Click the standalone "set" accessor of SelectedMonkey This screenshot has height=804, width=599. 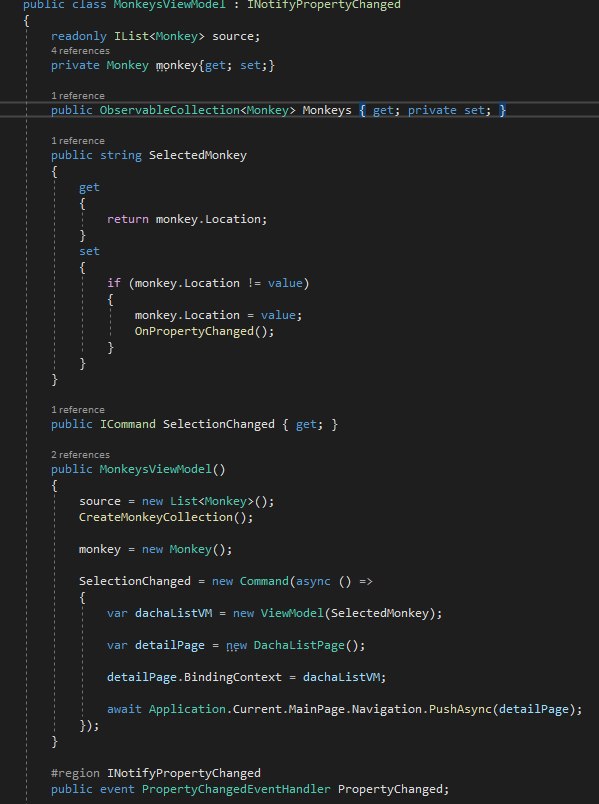tap(89, 251)
